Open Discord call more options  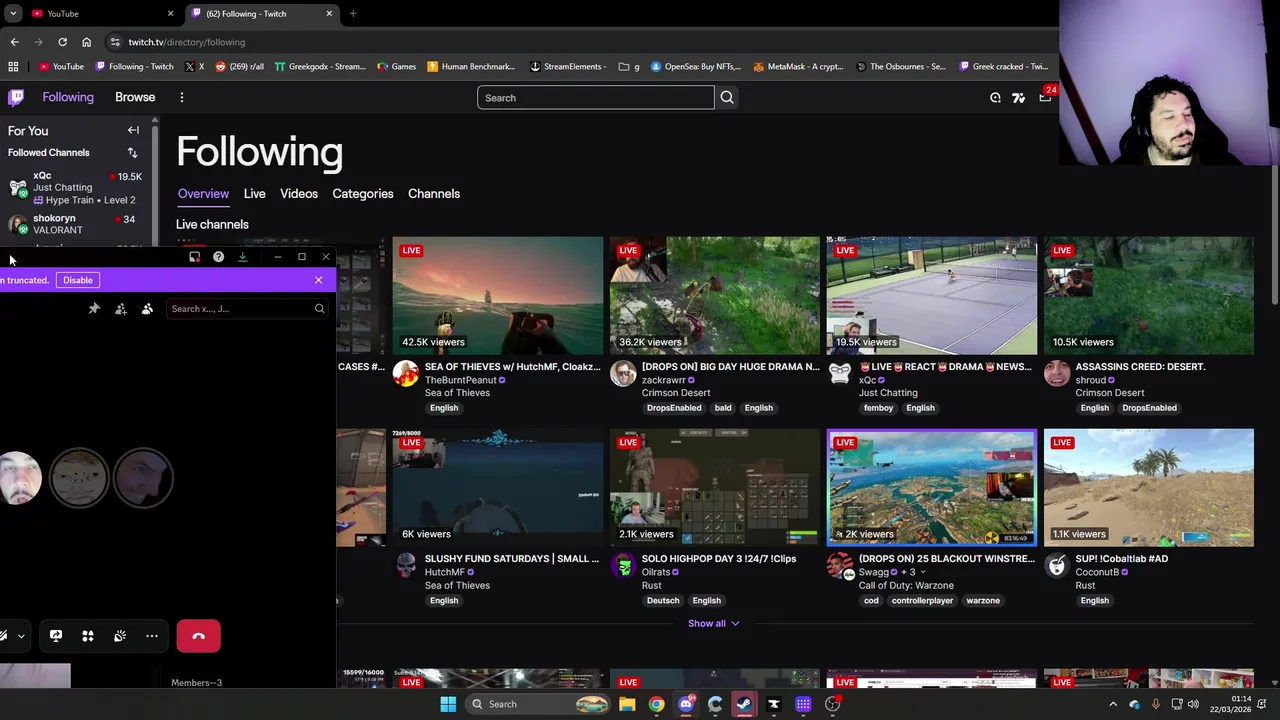(152, 636)
